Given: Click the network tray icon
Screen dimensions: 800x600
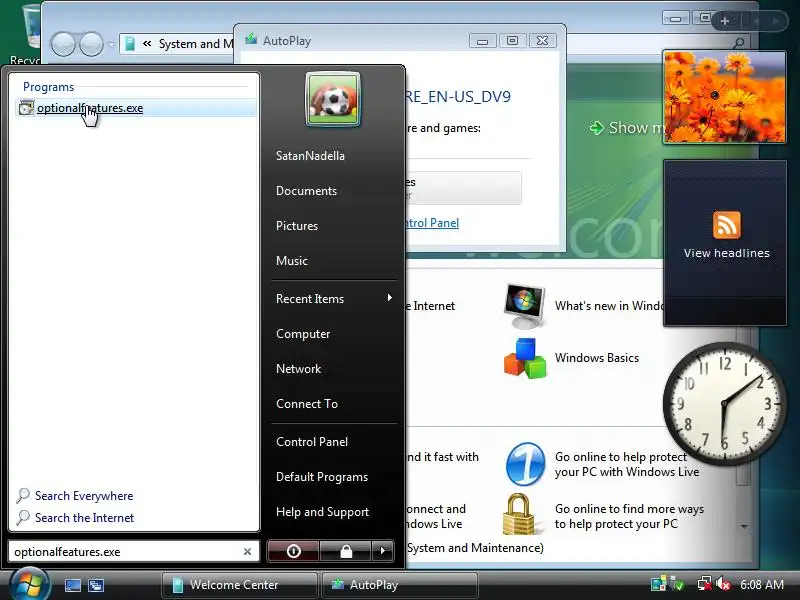Looking at the screenshot, I should [705, 584].
